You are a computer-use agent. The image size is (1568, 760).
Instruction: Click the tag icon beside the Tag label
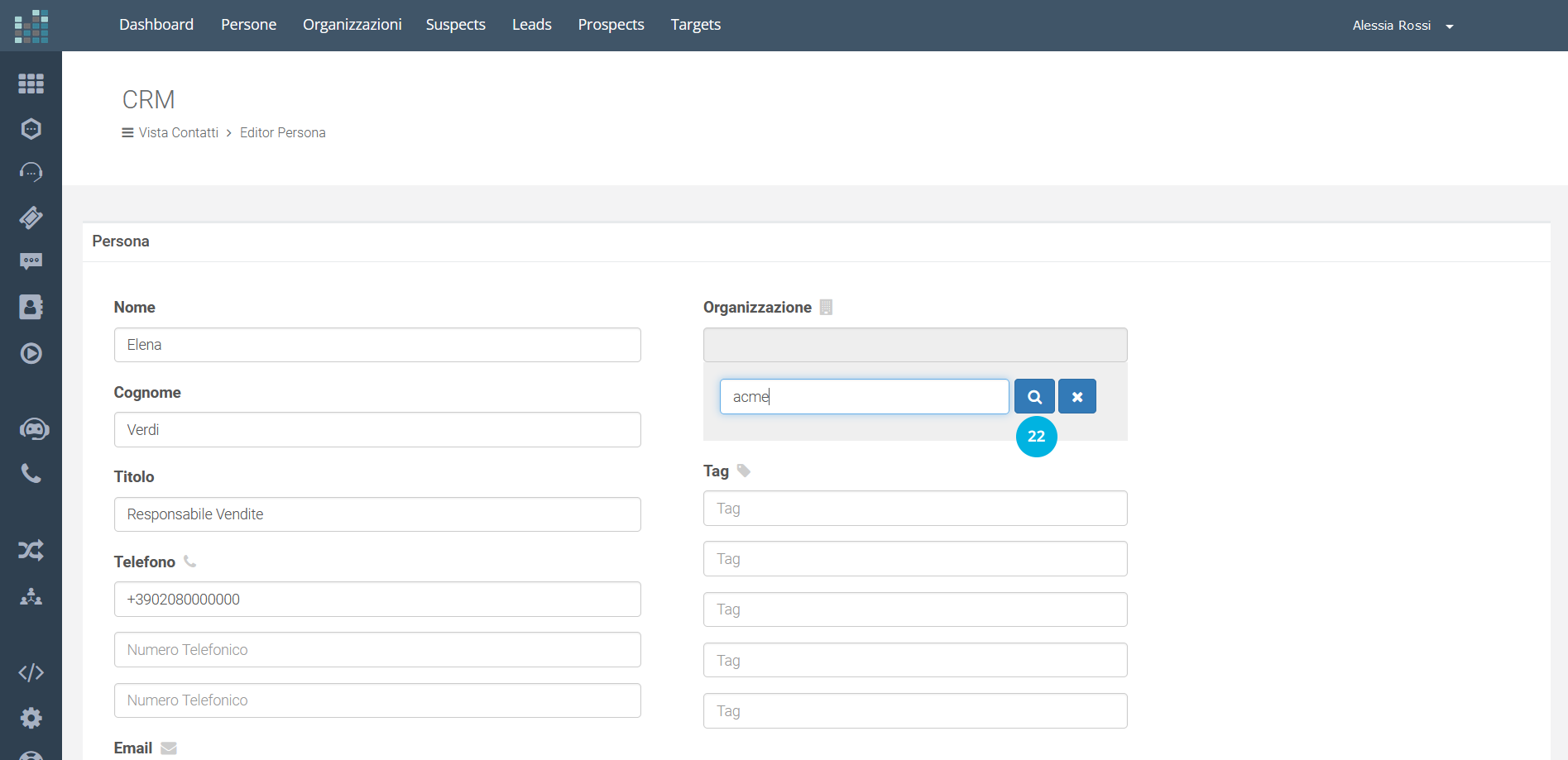(744, 471)
